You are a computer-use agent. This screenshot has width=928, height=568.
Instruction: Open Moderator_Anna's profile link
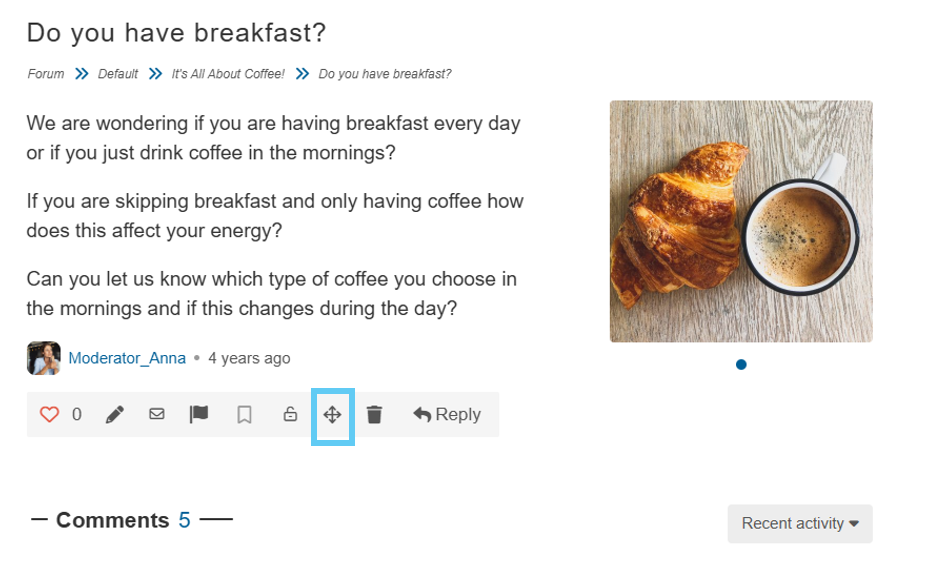coord(127,358)
